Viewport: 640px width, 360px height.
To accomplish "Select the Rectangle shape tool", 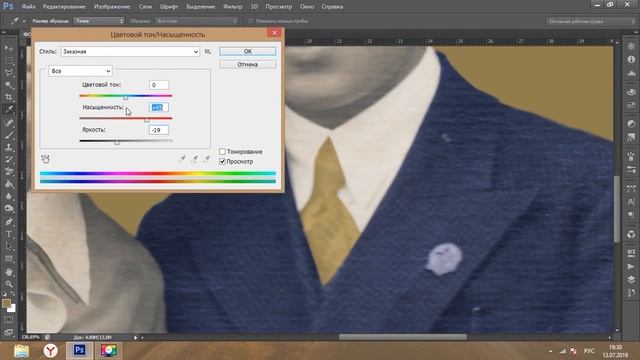I will point(9,259).
